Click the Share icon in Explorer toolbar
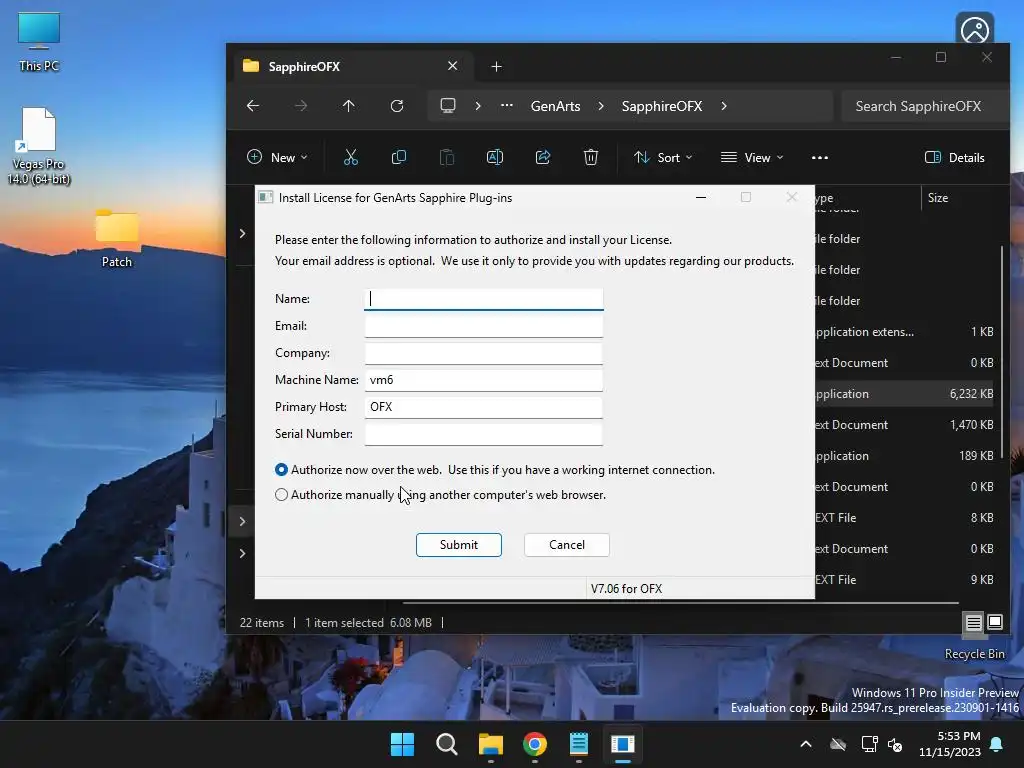This screenshot has width=1024, height=768. [x=543, y=157]
